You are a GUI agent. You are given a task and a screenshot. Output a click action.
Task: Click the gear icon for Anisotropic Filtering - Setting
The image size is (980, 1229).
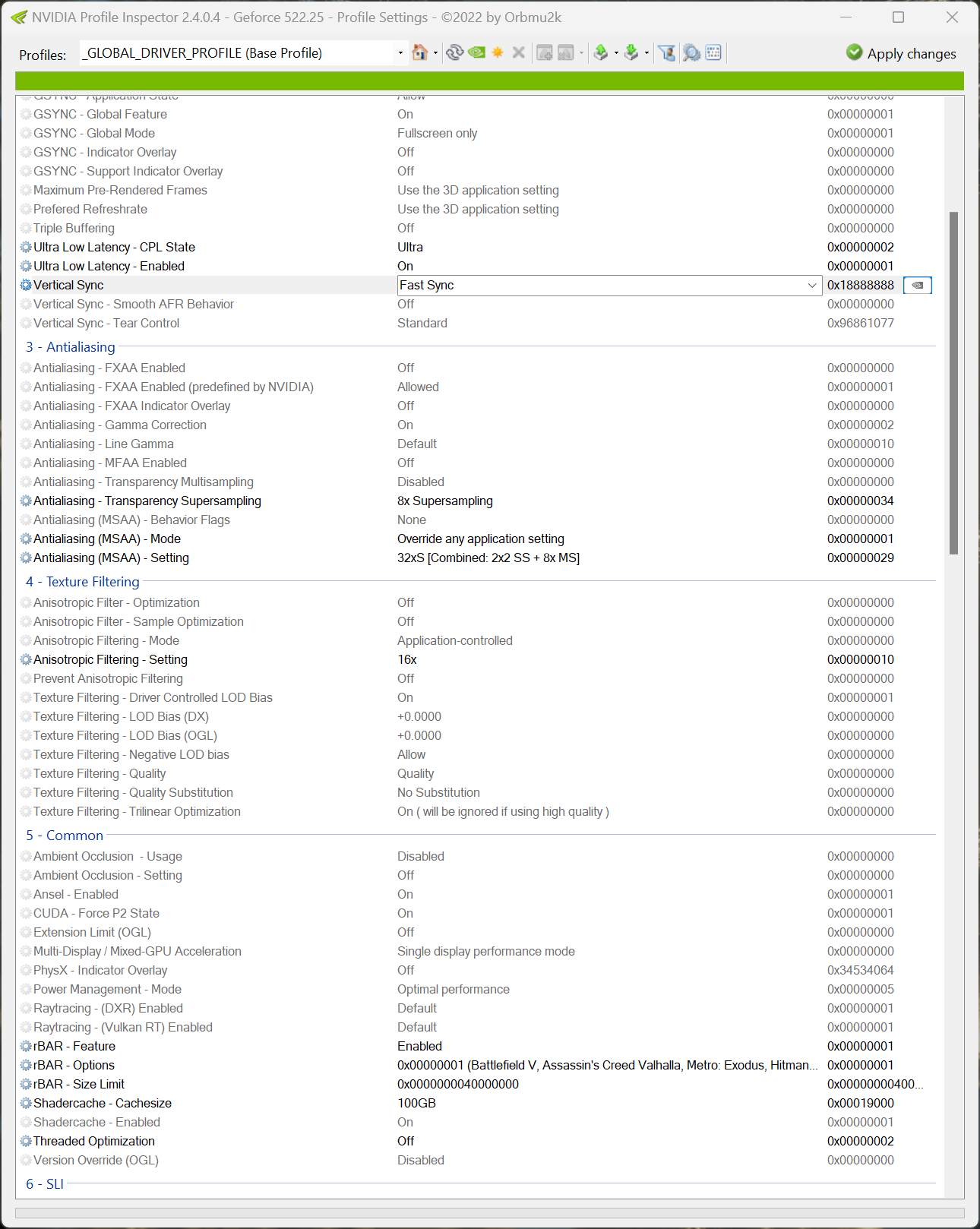click(26, 660)
